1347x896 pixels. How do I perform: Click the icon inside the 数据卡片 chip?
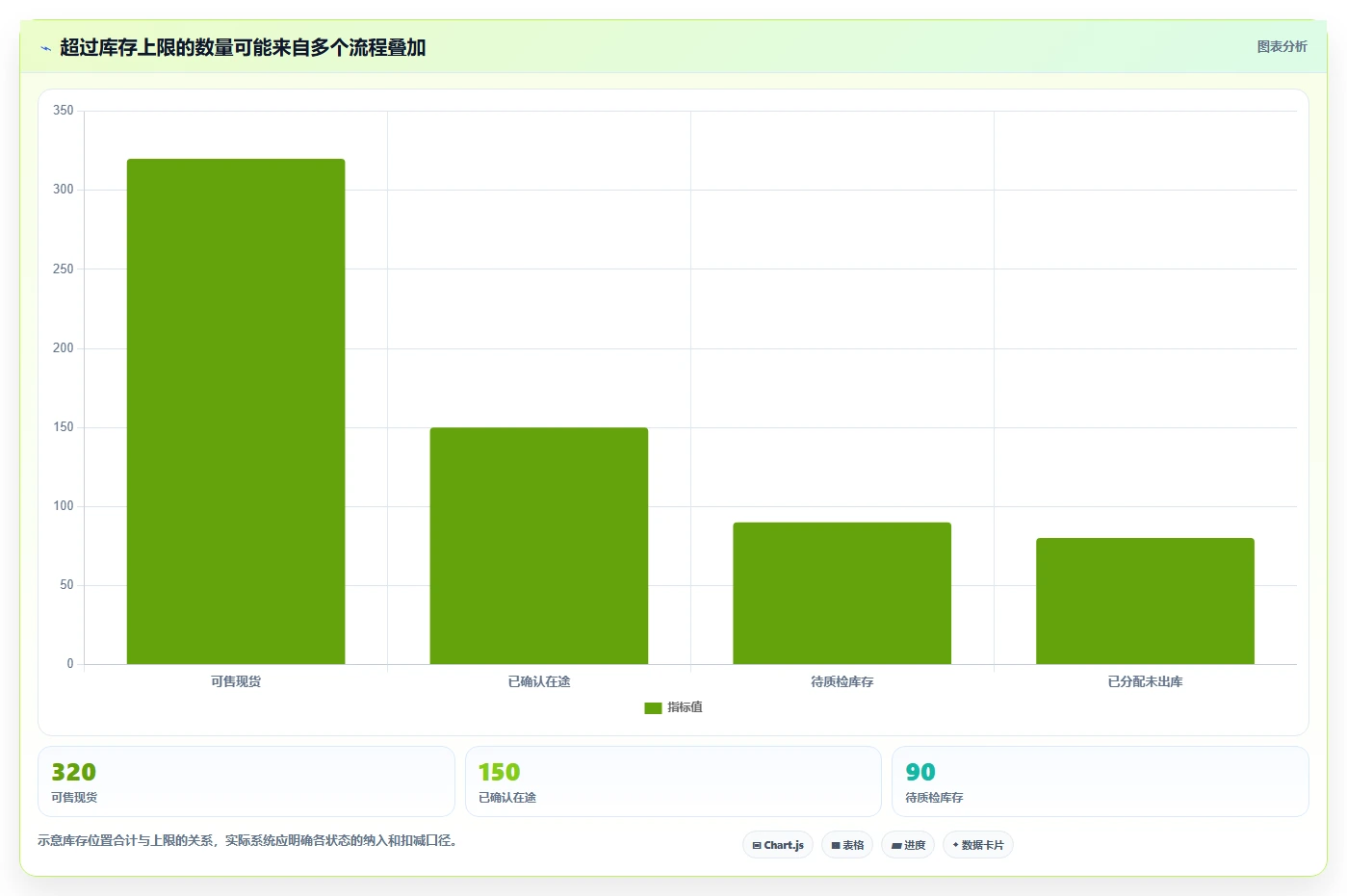tap(956, 845)
